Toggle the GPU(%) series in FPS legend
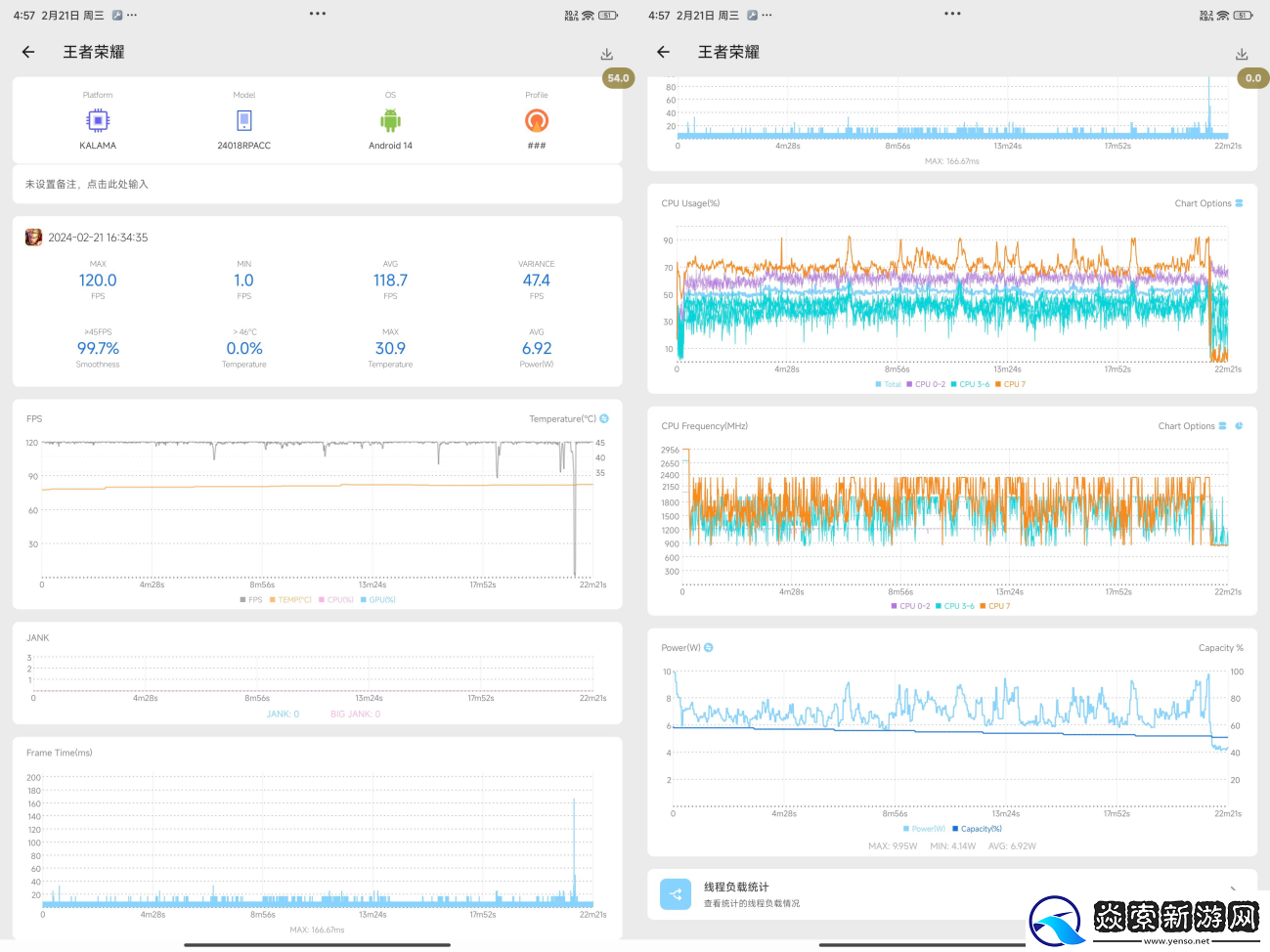 [378, 600]
